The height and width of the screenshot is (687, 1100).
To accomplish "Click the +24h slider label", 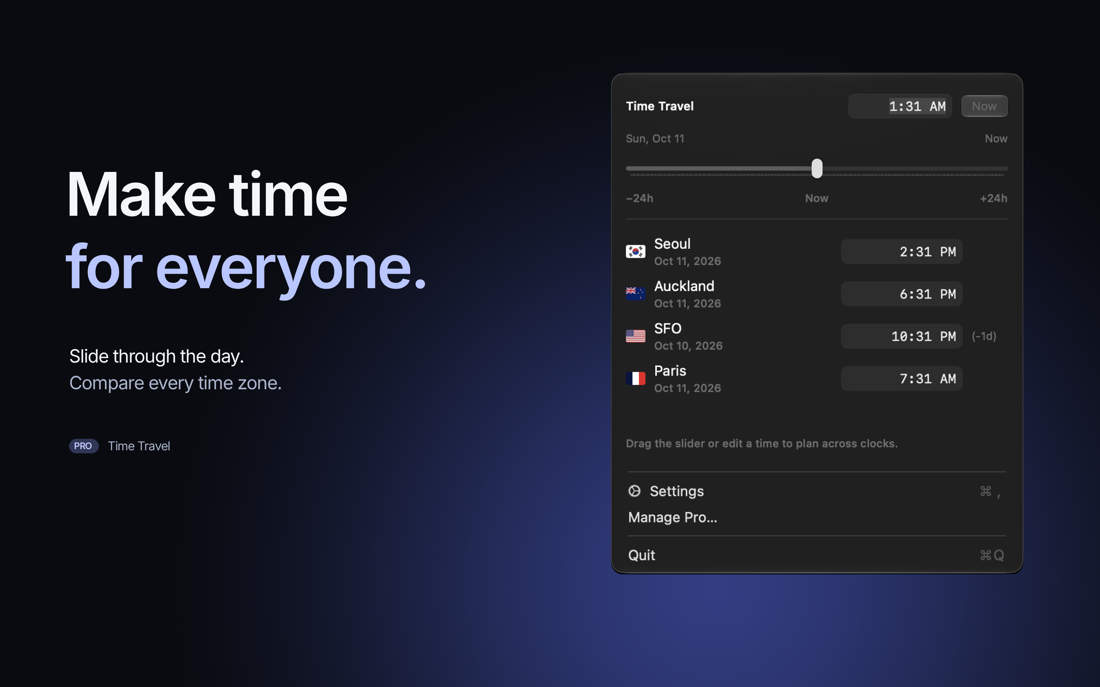I will (x=993, y=198).
